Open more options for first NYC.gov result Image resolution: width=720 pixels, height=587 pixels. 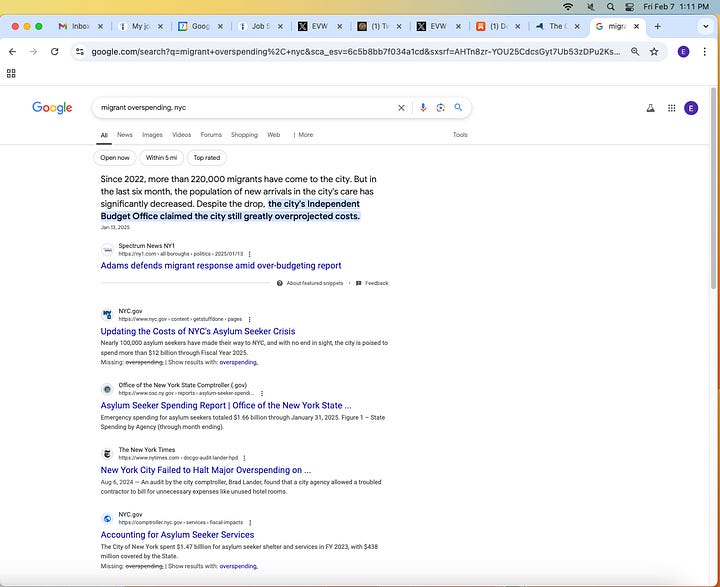(x=249, y=319)
